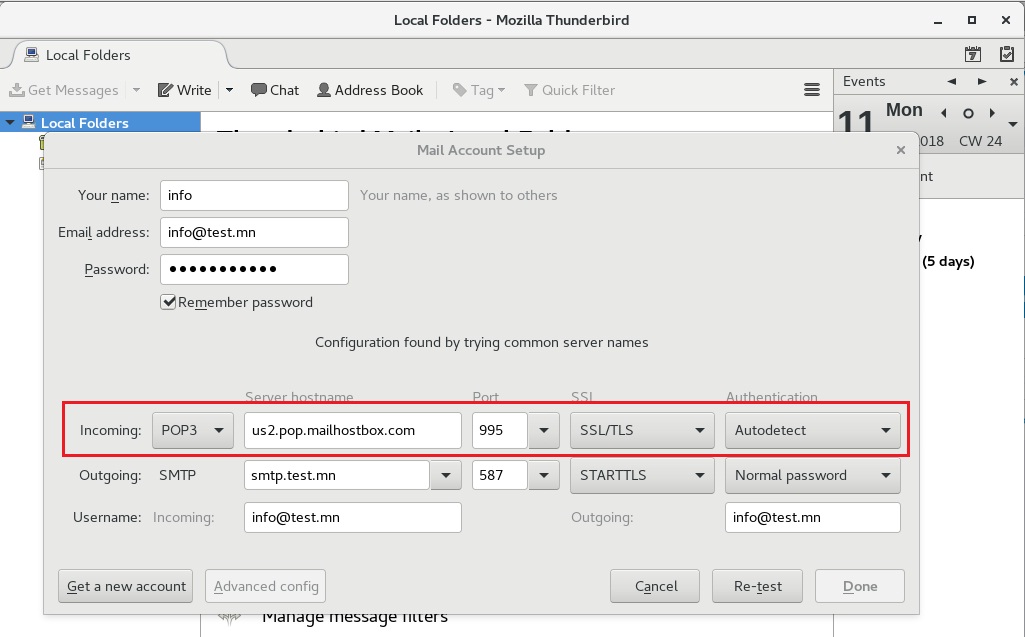The height and width of the screenshot is (637, 1025).
Task: Open incoming Autodetect authentication dropdown
Action: pyautogui.click(x=813, y=430)
